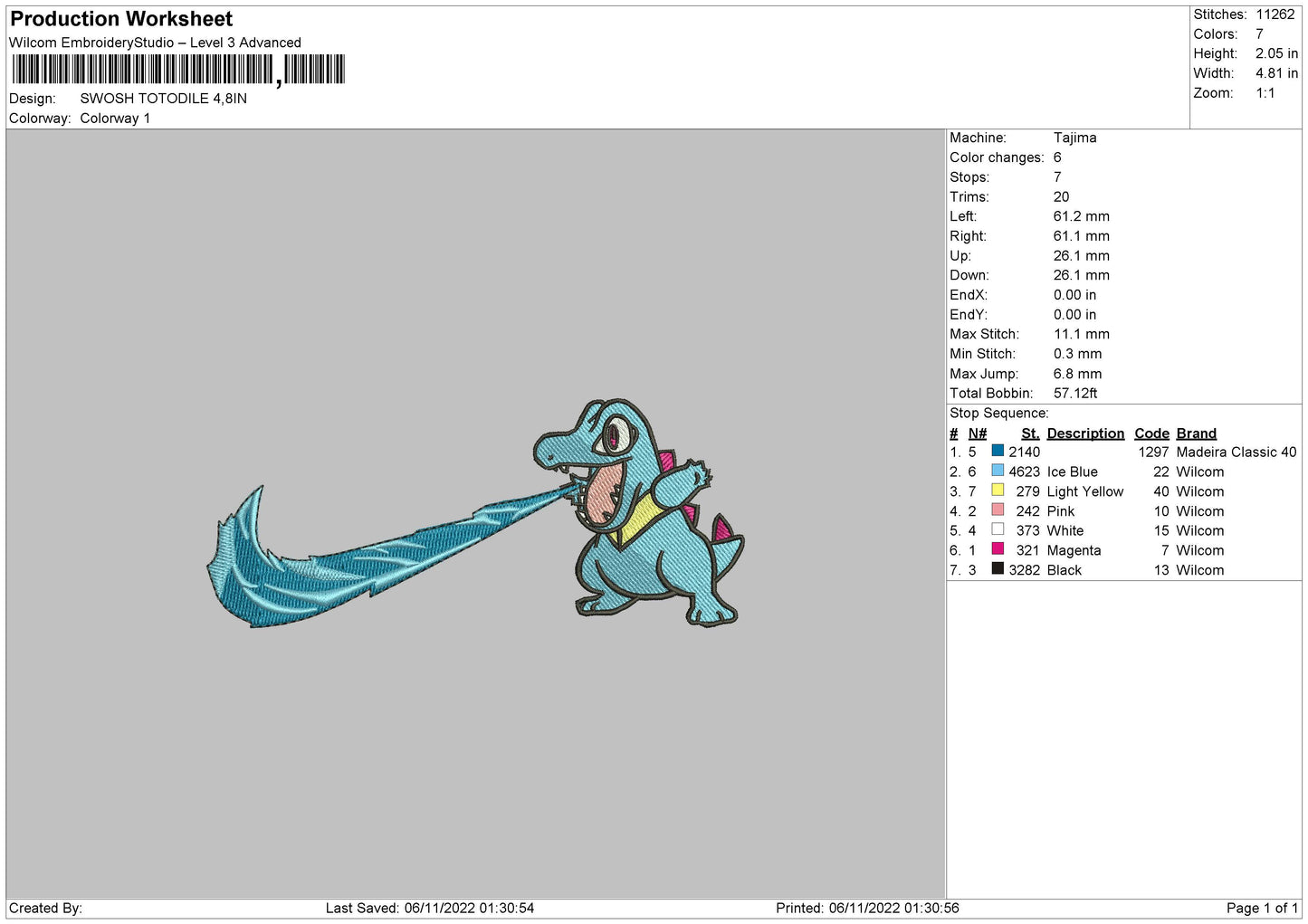This screenshot has height=924, width=1308.
Task: Select the design name SWOSH TOTODILE 4,8IN
Action: point(163,99)
